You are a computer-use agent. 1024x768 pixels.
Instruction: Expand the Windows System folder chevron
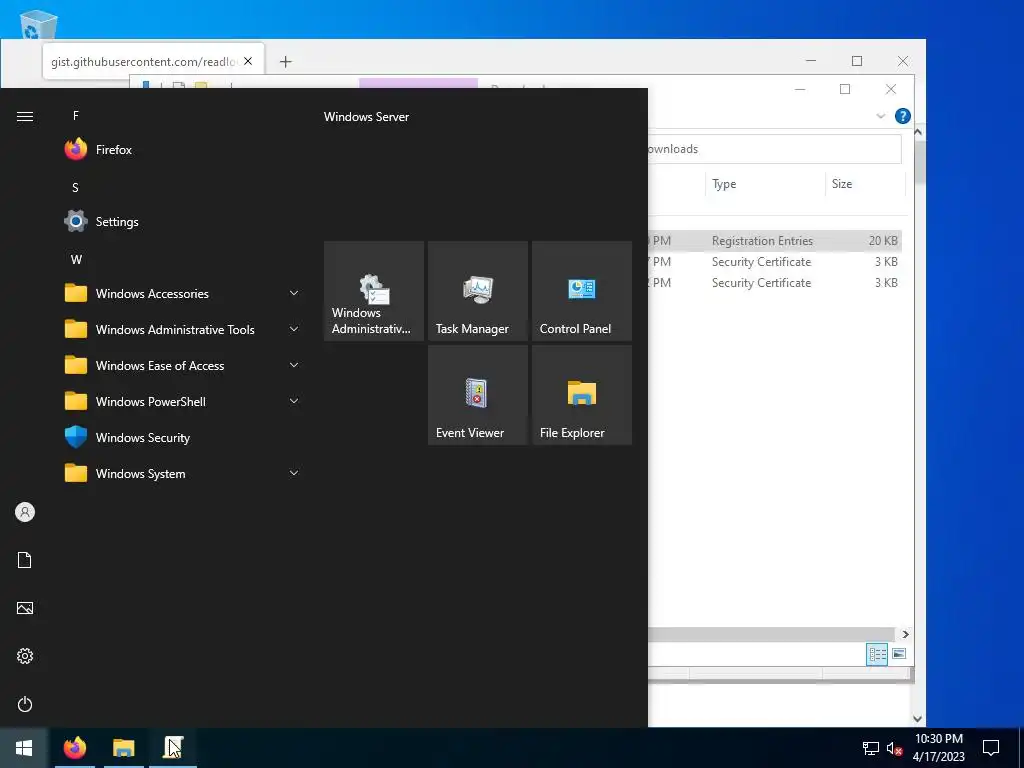click(x=294, y=473)
